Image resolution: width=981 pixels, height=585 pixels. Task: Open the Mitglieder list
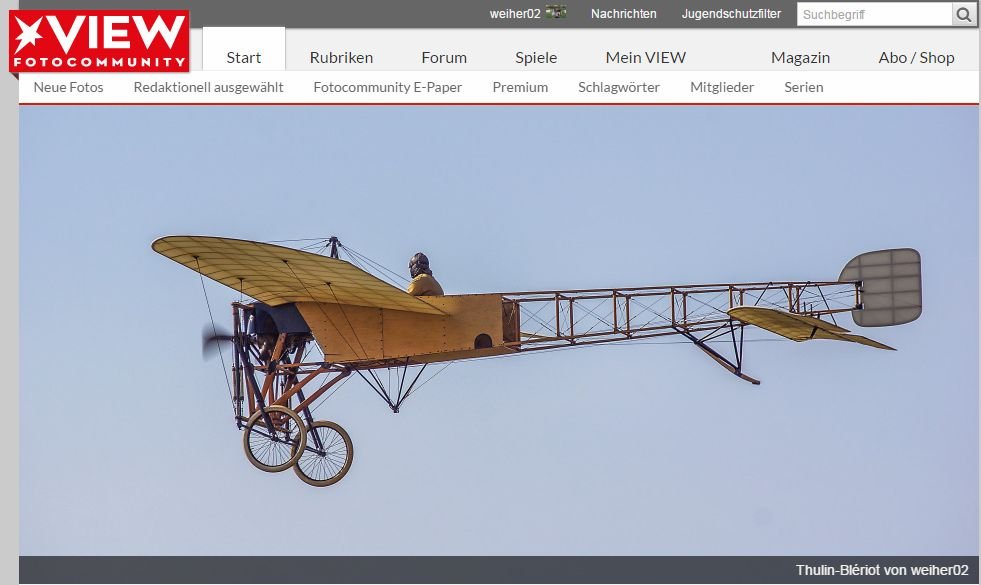721,87
